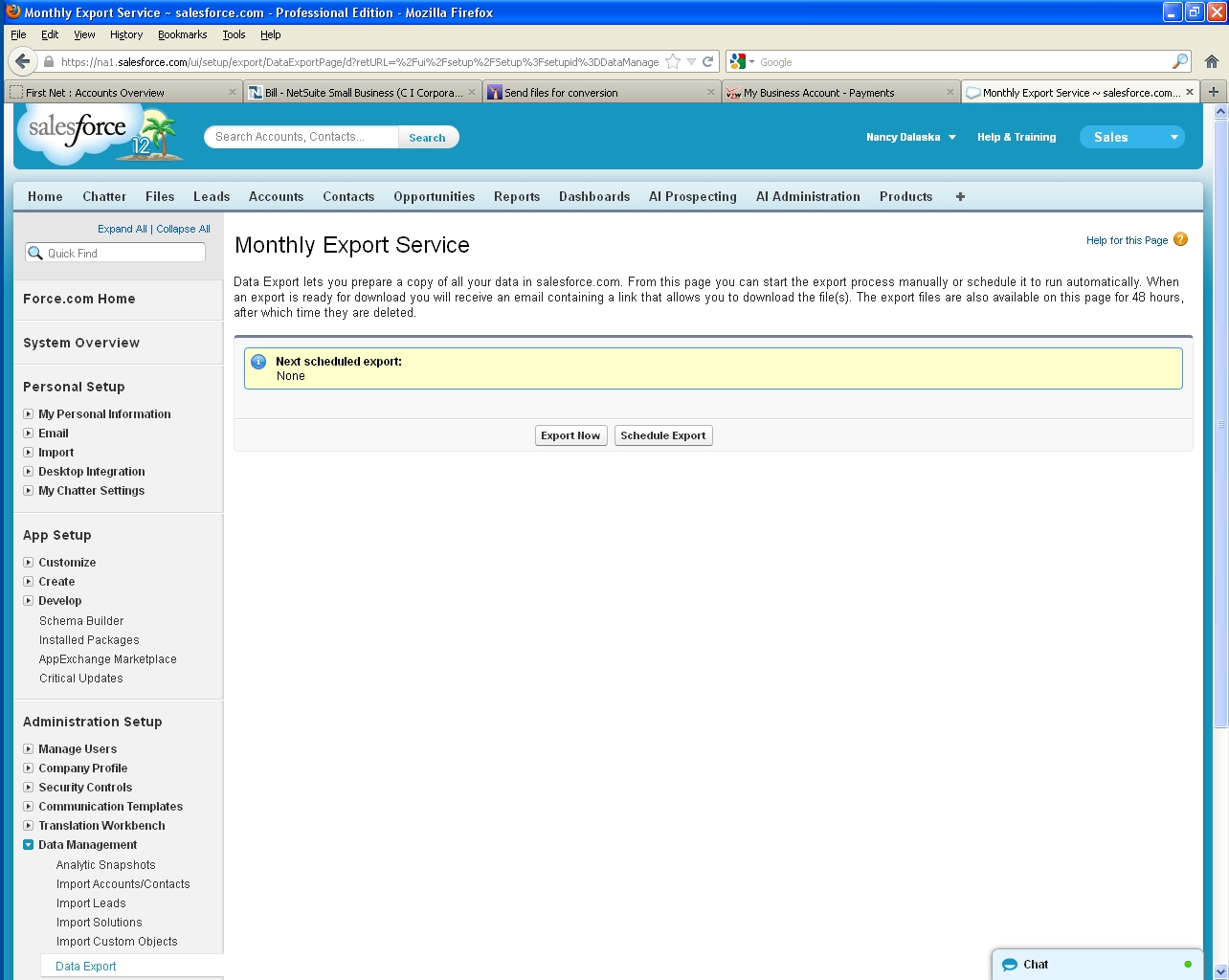Click the bookmark star icon in the address bar

pos(673,61)
